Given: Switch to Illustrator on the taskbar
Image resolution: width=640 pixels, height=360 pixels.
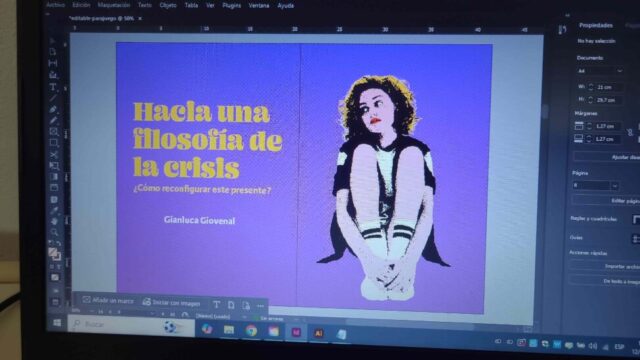Looking at the screenshot, I should pyautogui.click(x=319, y=333).
